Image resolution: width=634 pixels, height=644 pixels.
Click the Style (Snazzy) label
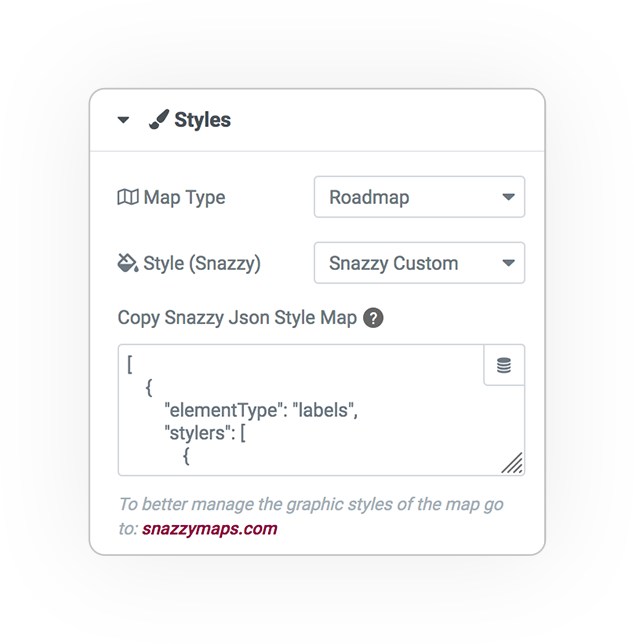point(202,264)
